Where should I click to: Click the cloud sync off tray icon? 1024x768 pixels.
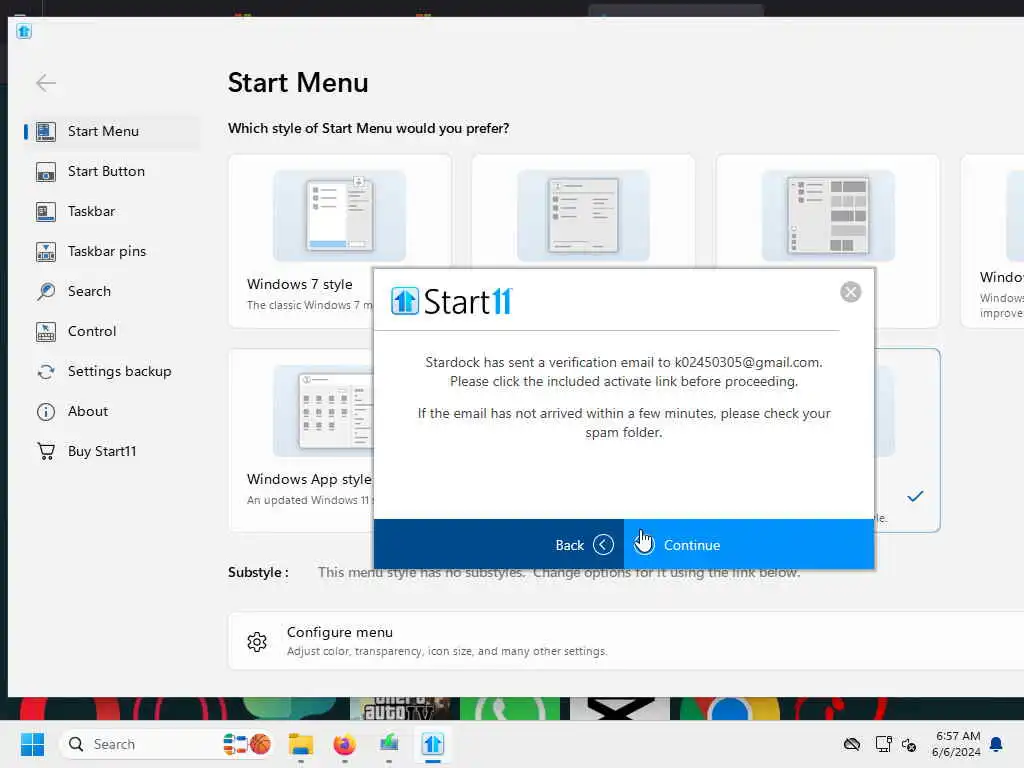pos(852,744)
